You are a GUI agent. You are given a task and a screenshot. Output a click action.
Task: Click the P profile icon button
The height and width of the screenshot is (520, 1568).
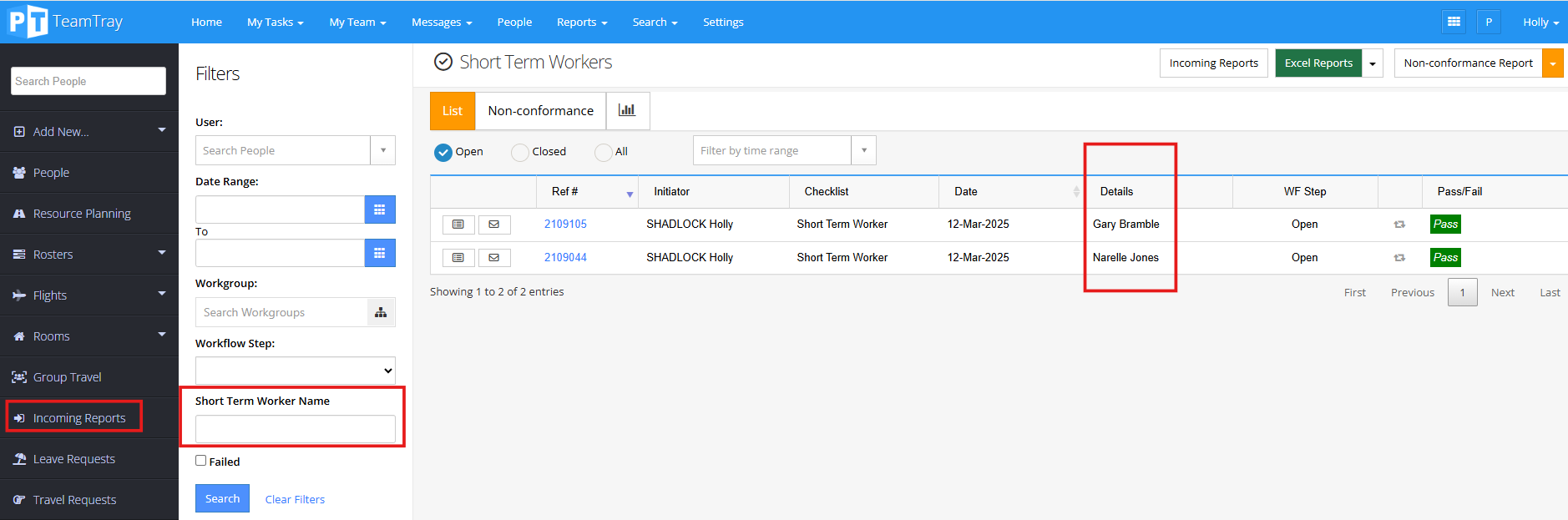(1489, 22)
